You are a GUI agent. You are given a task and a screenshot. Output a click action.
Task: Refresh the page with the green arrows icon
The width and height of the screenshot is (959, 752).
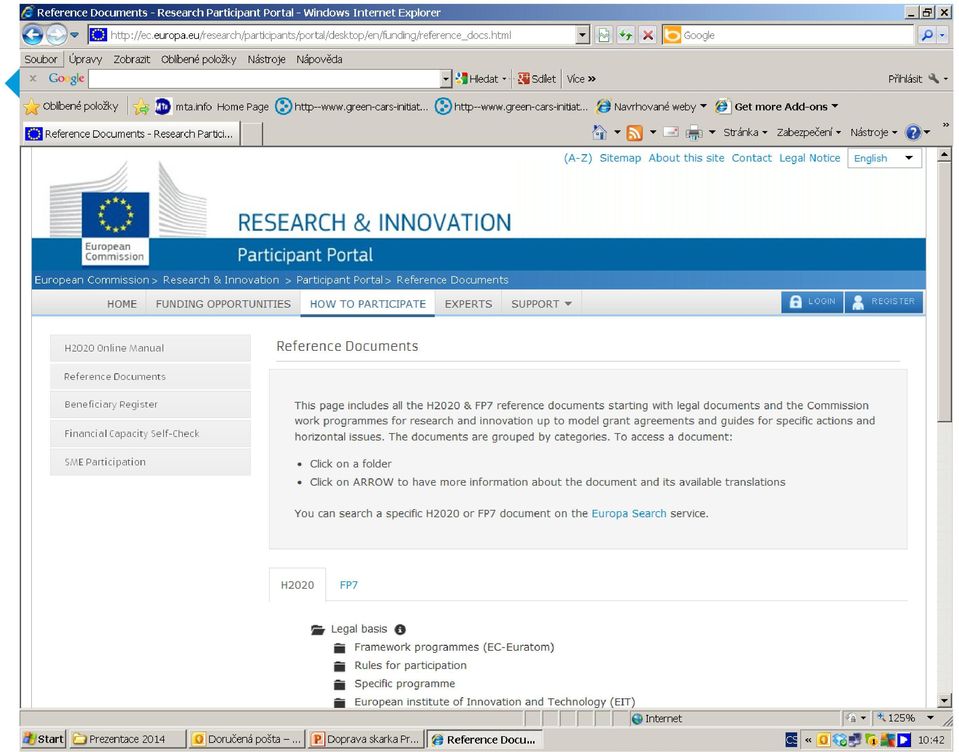point(625,35)
